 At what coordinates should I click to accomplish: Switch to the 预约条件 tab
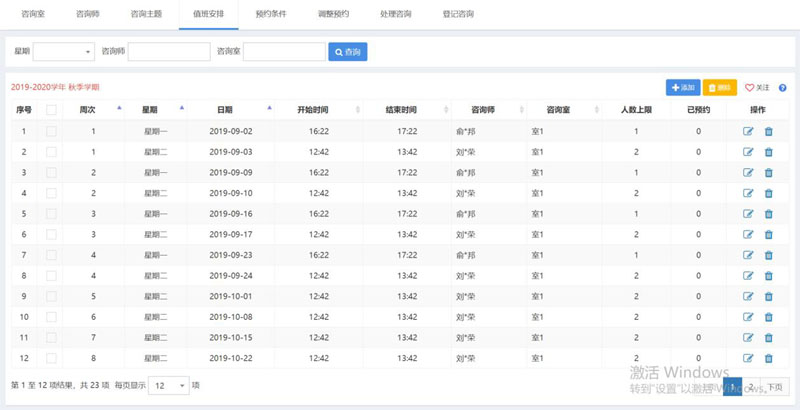270,15
